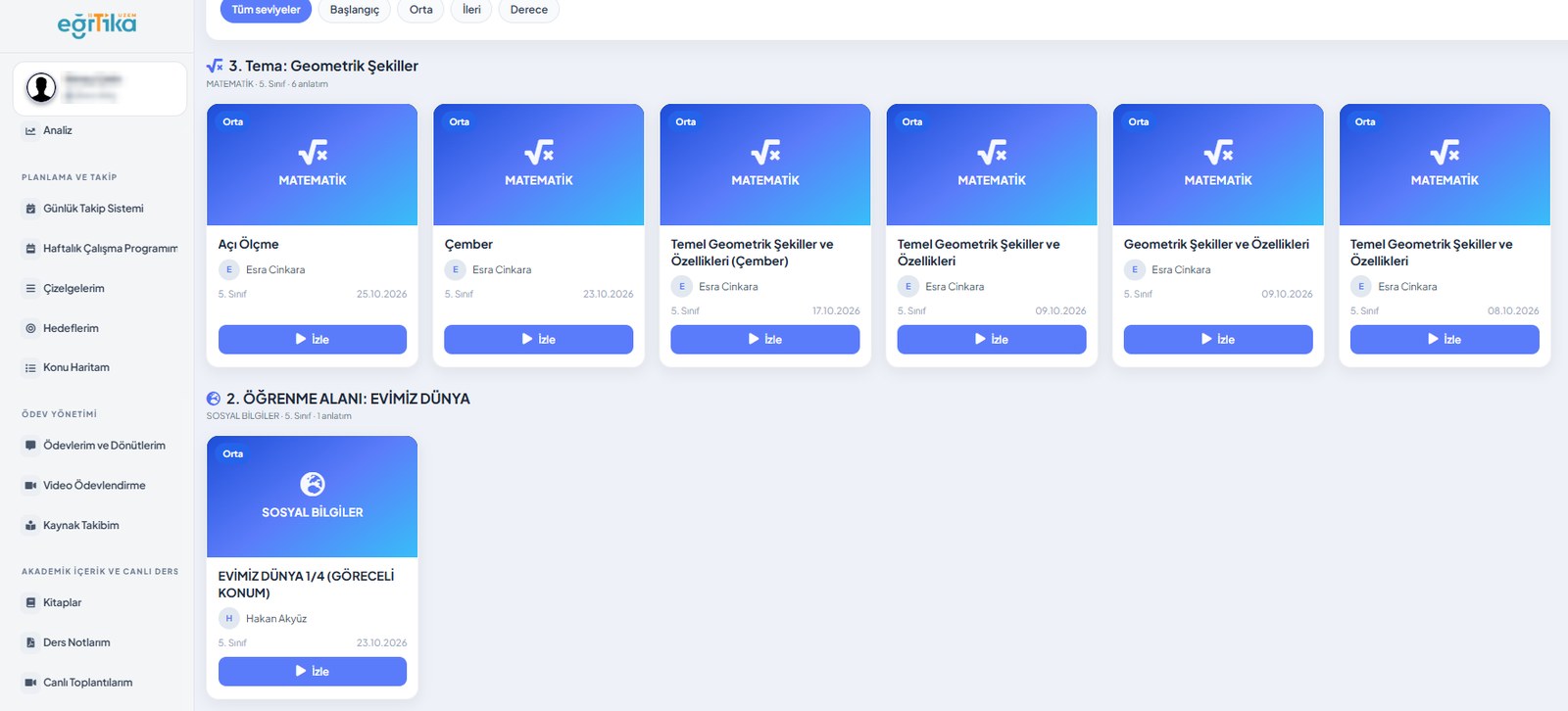Click the Hedeflerim target icon
The height and width of the screenshot is (711, 1568).
tap(30, 328)
